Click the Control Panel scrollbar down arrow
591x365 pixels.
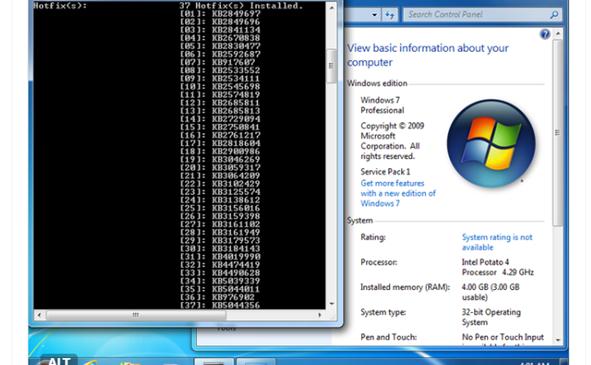point(558,340)
